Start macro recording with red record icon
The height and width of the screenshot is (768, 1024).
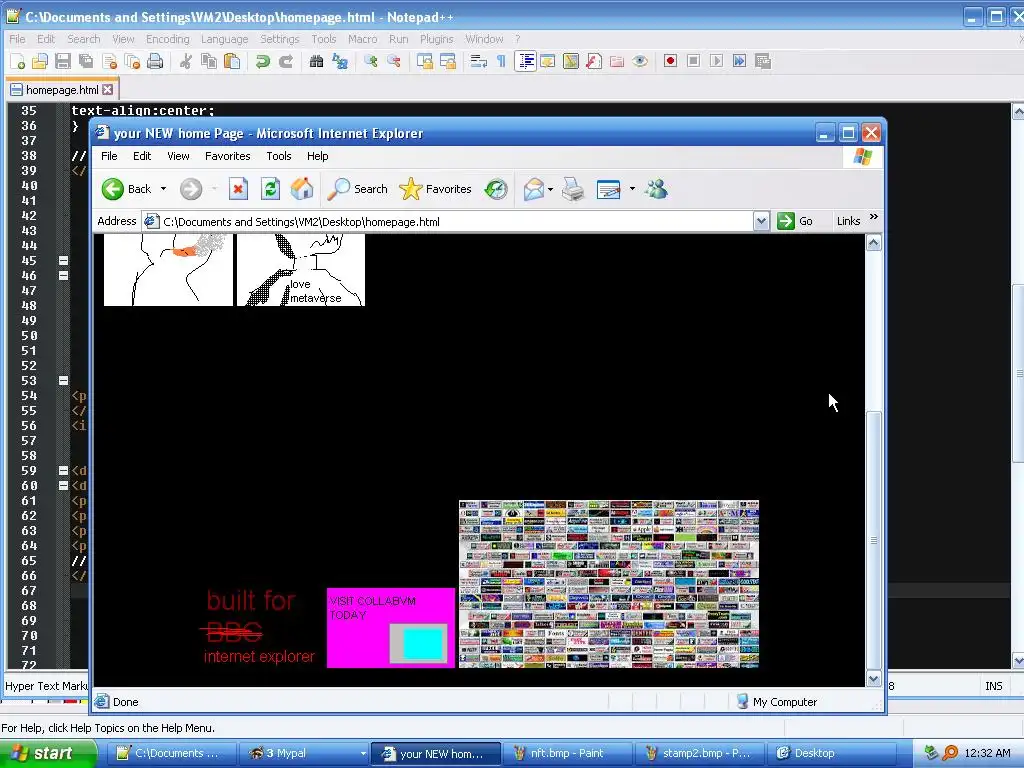(x=670, y=61)
